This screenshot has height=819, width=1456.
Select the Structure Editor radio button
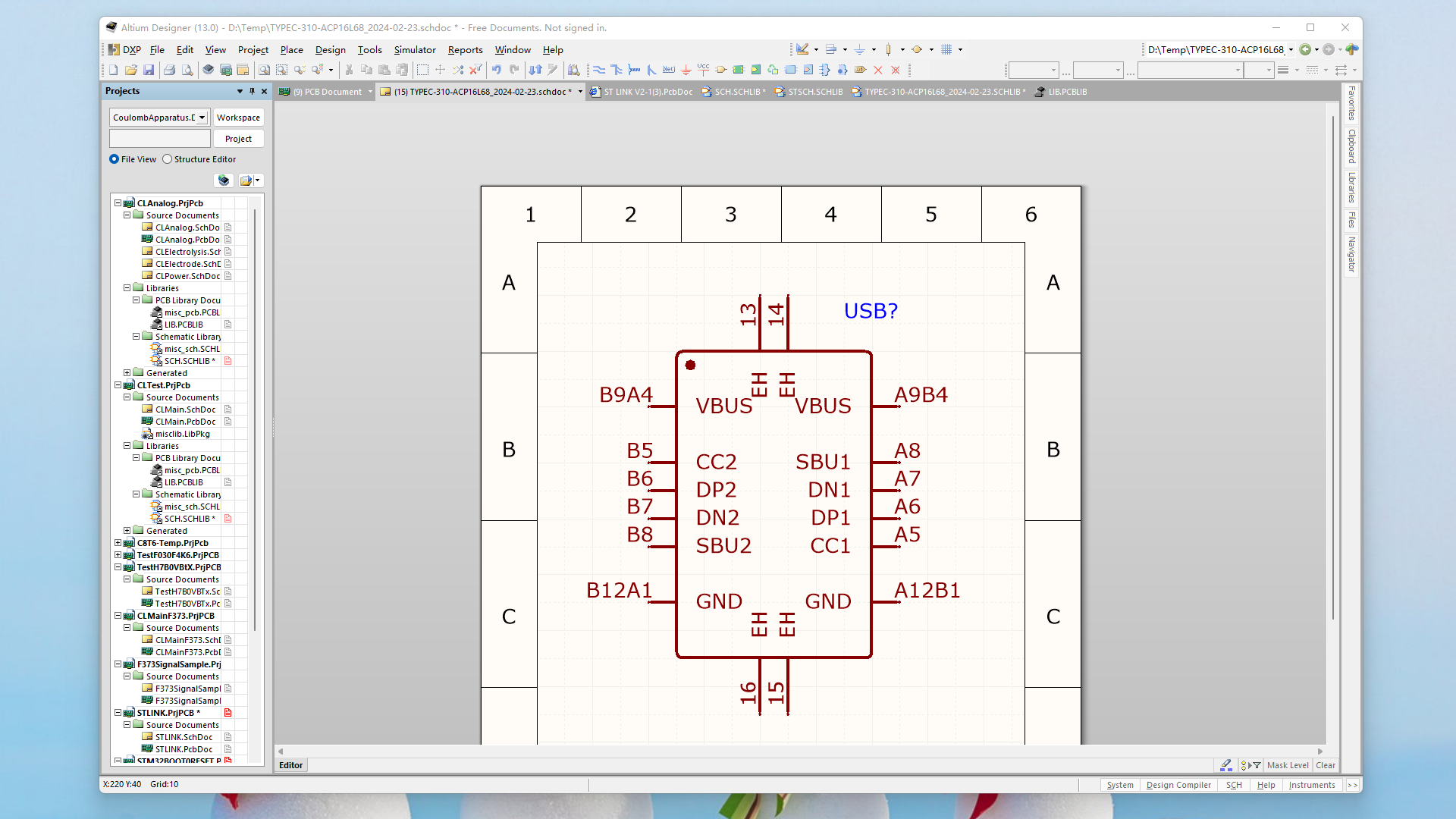pos(168,159)
